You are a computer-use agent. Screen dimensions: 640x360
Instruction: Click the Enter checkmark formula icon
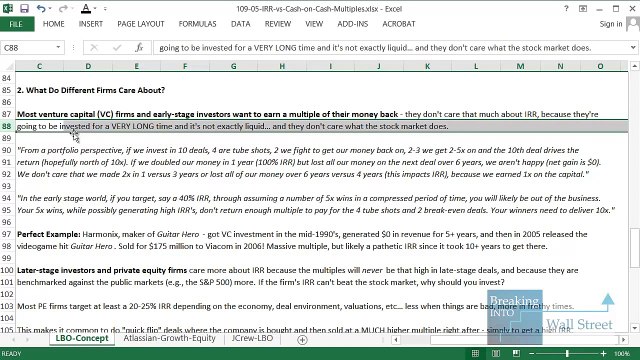pyautogui.click(x=117, y=48)
